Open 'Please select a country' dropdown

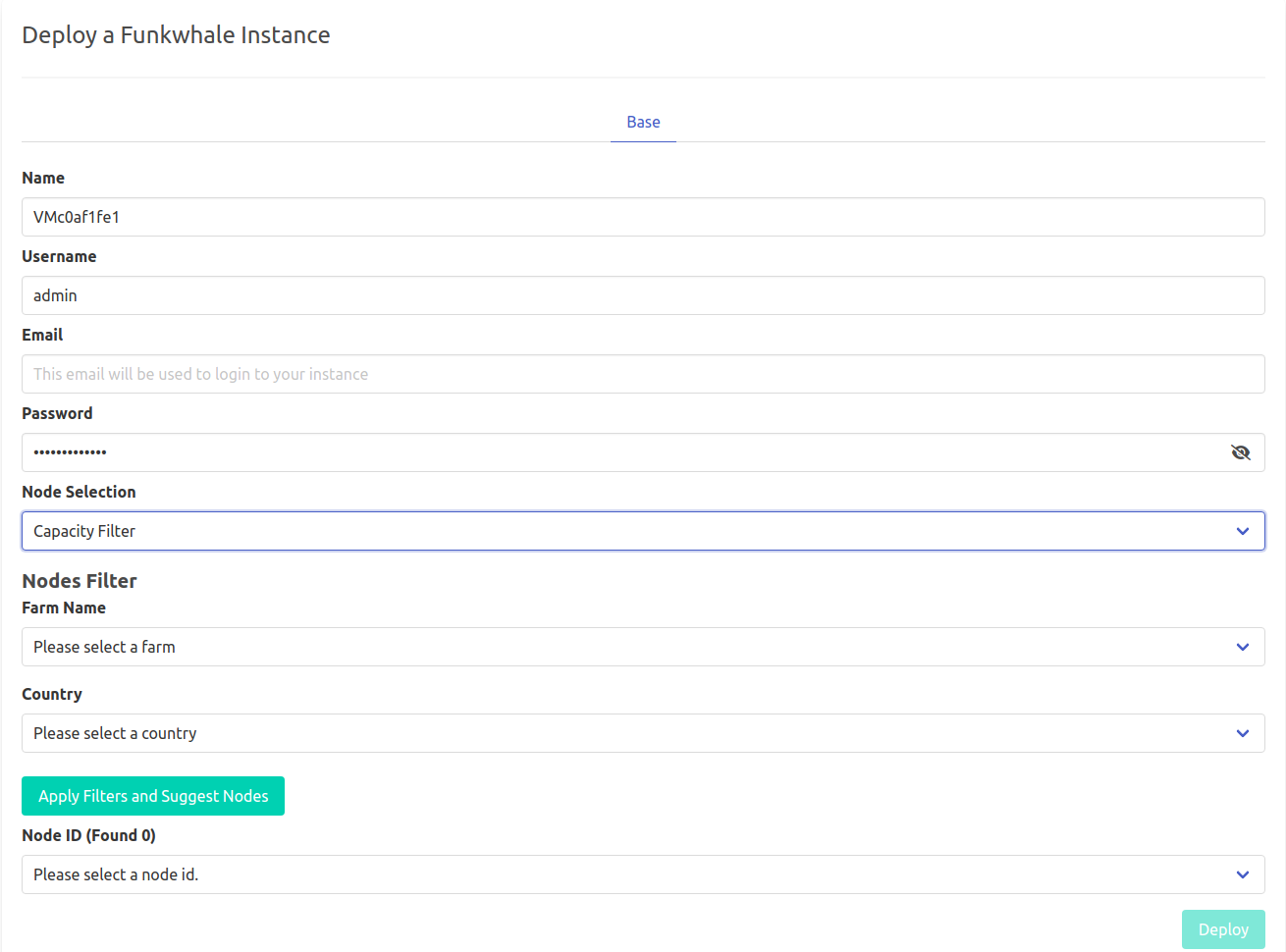(628, 733)
